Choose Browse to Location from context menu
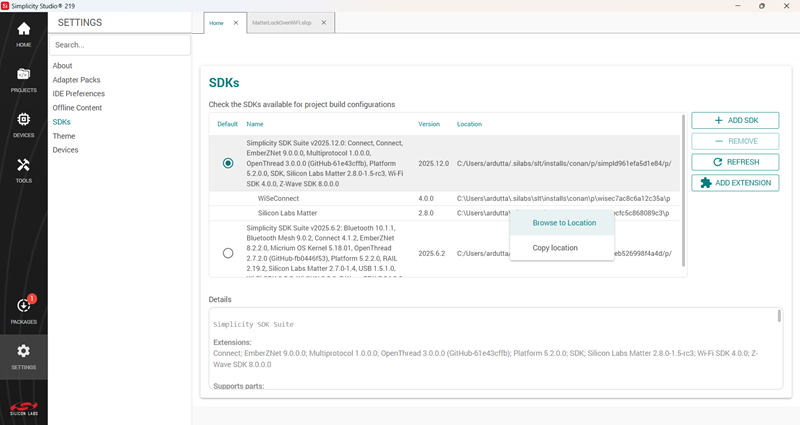Screen dimensions: 800x425 tap(562, 223)
